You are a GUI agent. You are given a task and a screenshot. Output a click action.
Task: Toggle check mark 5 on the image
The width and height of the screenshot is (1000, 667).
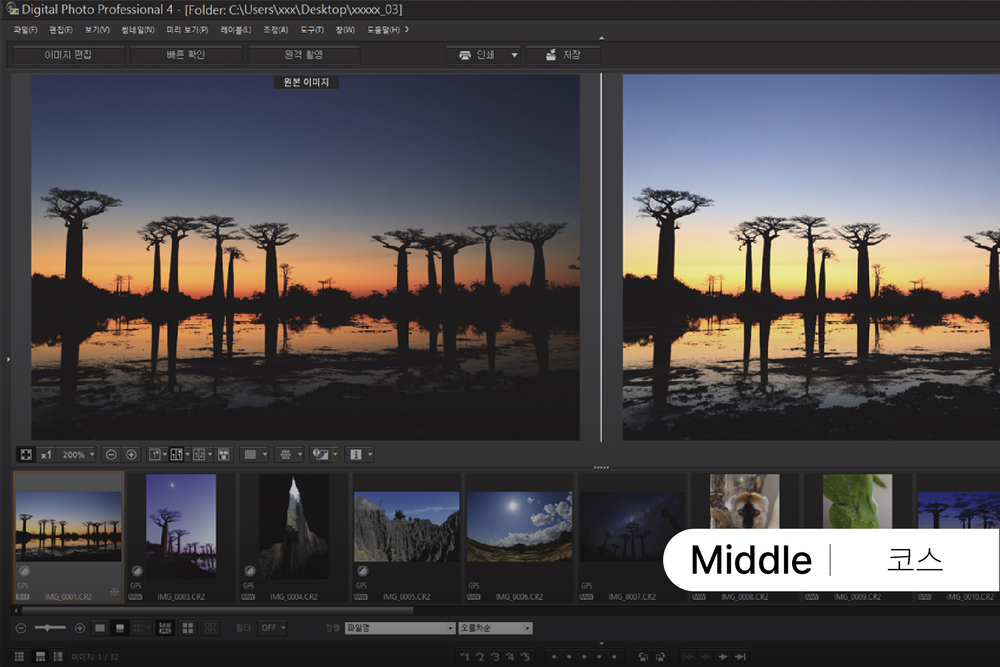tap(526, 657)
